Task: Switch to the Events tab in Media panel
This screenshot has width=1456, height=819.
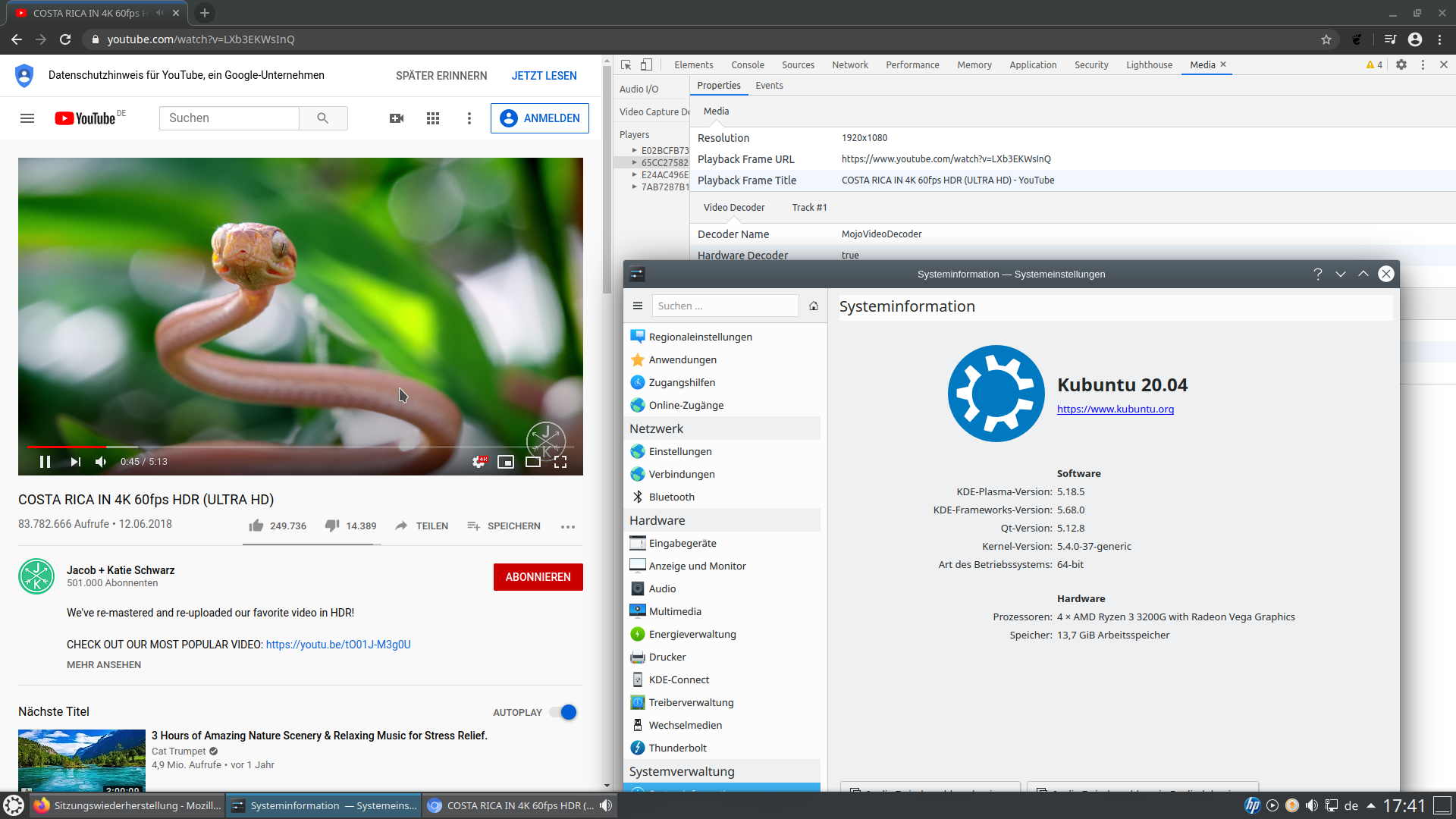Action: click(x=769, y=86)
